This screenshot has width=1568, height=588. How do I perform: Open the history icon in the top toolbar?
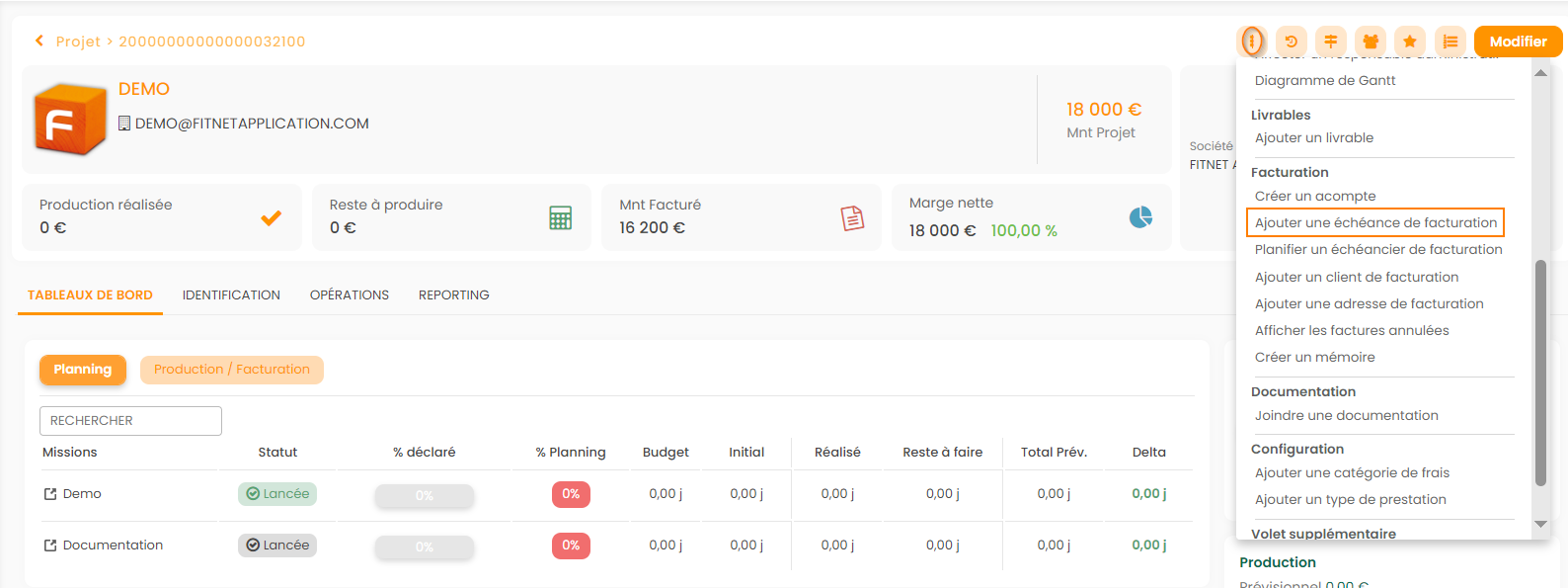tap(1291, 42)
